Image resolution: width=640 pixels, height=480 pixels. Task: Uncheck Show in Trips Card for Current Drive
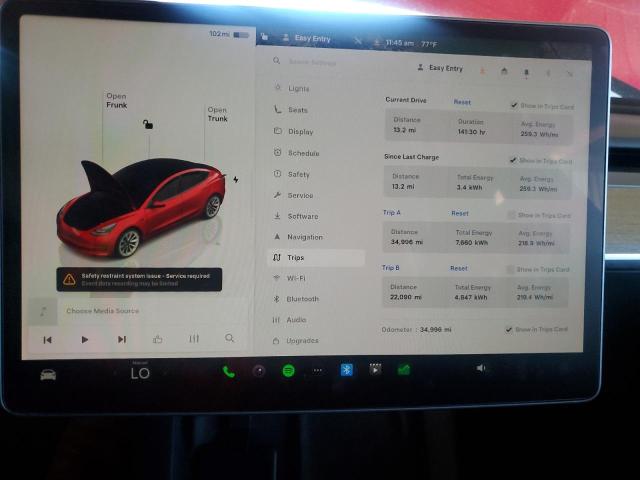tap(514, 105)
